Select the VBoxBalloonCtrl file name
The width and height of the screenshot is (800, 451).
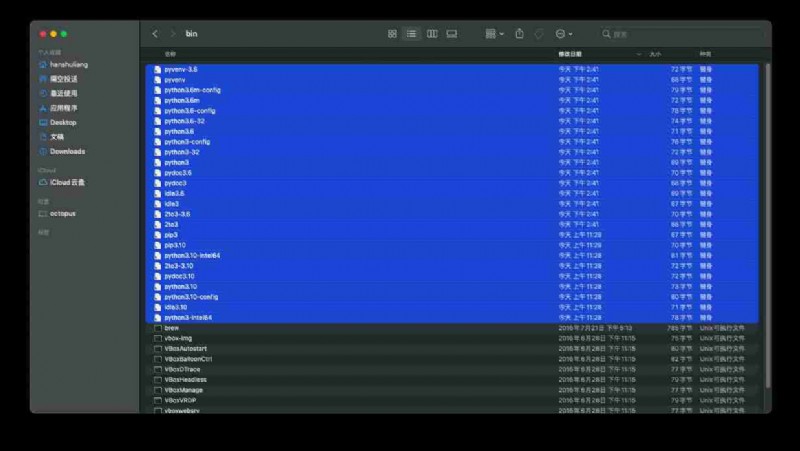pos(188,359)
